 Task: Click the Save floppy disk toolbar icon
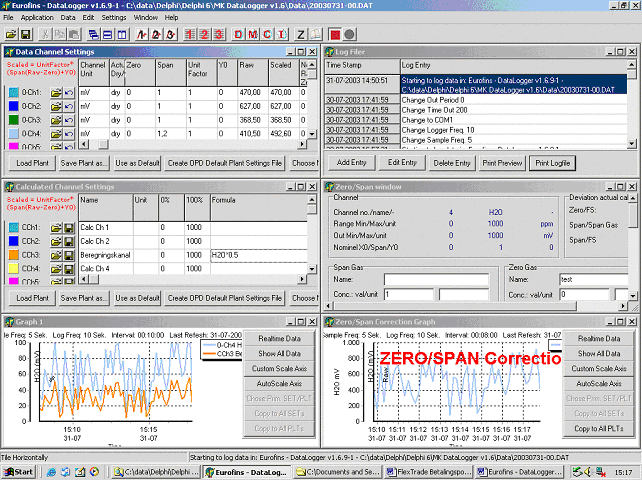pyautogui.click(x=25, y=34)
